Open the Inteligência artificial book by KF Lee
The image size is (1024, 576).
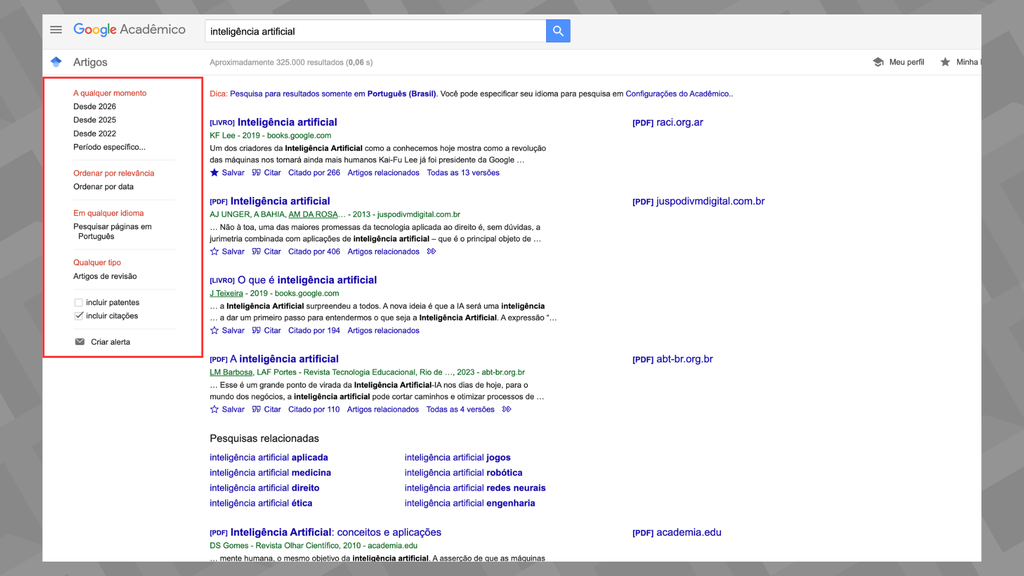287,122
